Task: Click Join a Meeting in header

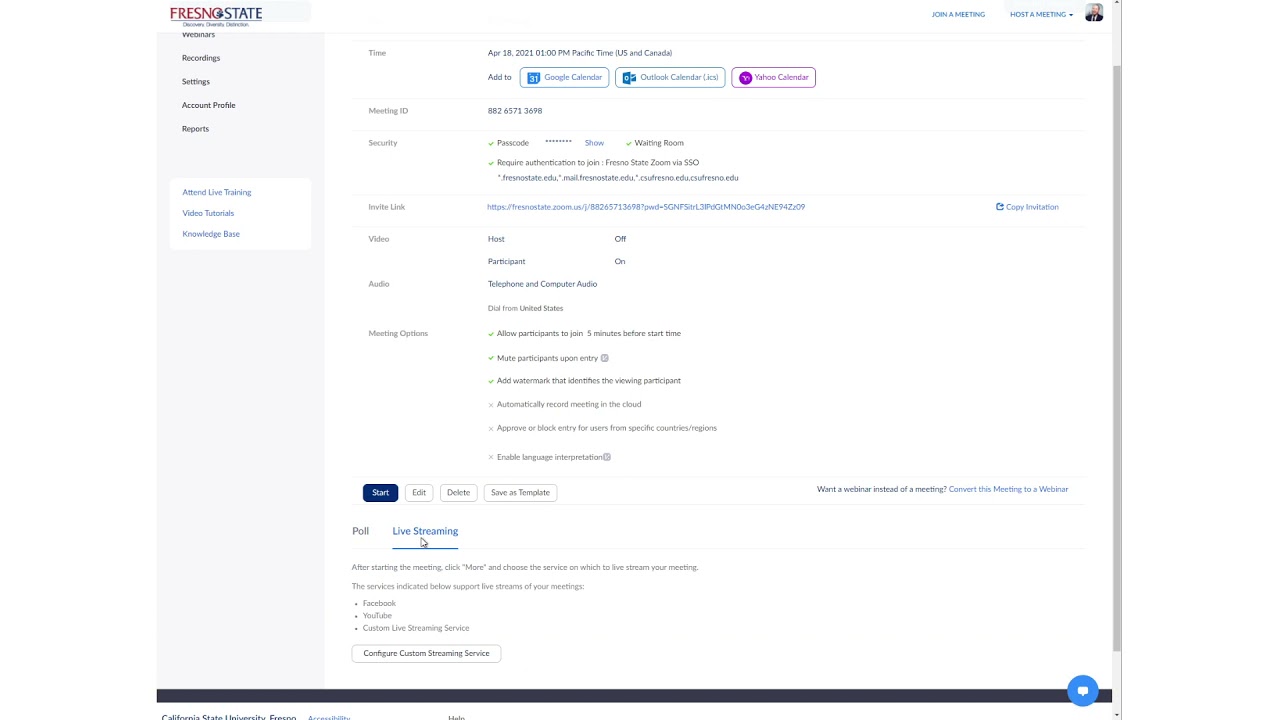Action: pos(958,14)
